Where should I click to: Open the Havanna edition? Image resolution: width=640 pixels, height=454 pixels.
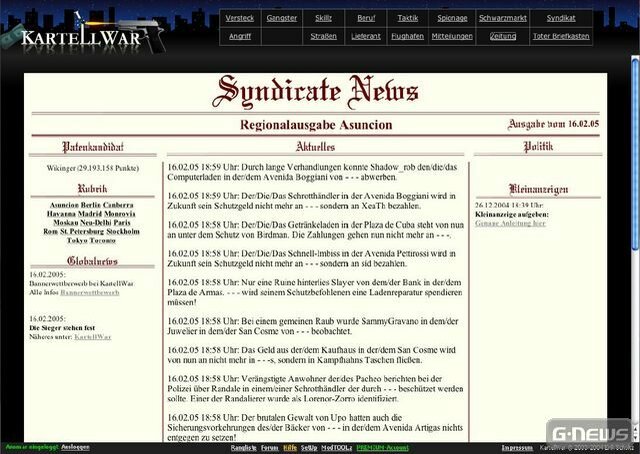(x=61, y=214)
